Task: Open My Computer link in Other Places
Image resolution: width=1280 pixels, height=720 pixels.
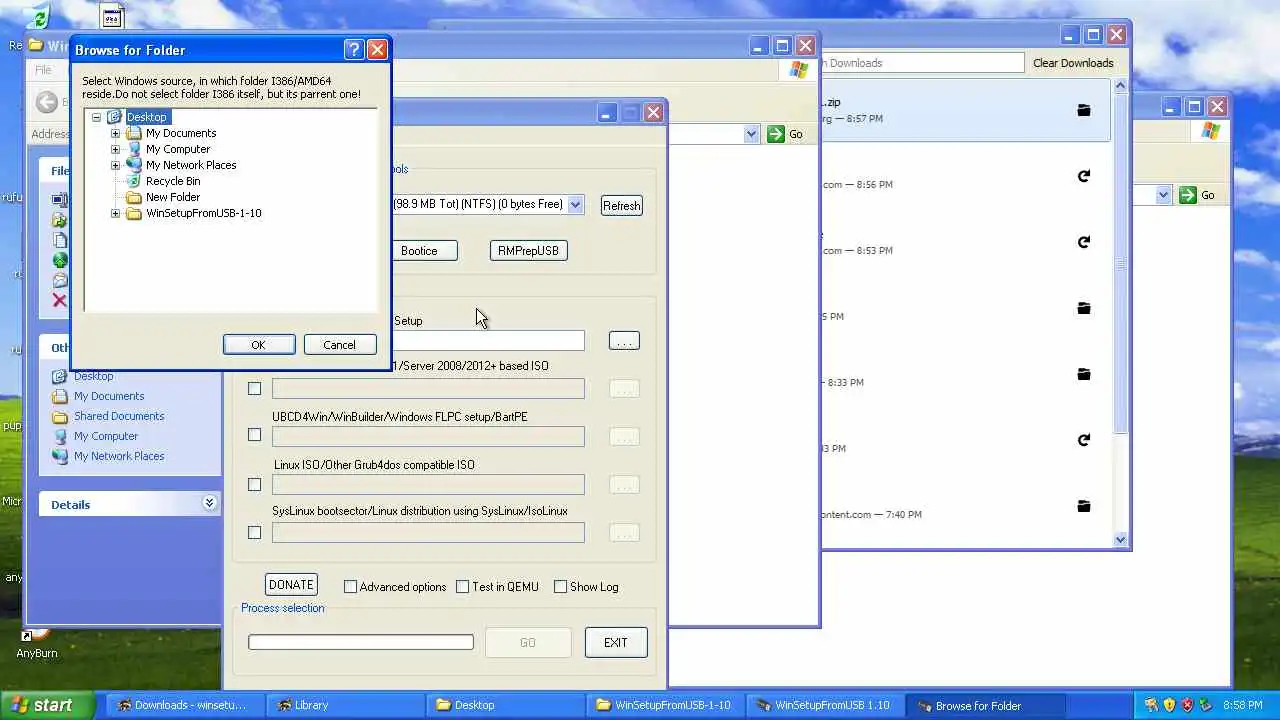Action: coord(106,436)
